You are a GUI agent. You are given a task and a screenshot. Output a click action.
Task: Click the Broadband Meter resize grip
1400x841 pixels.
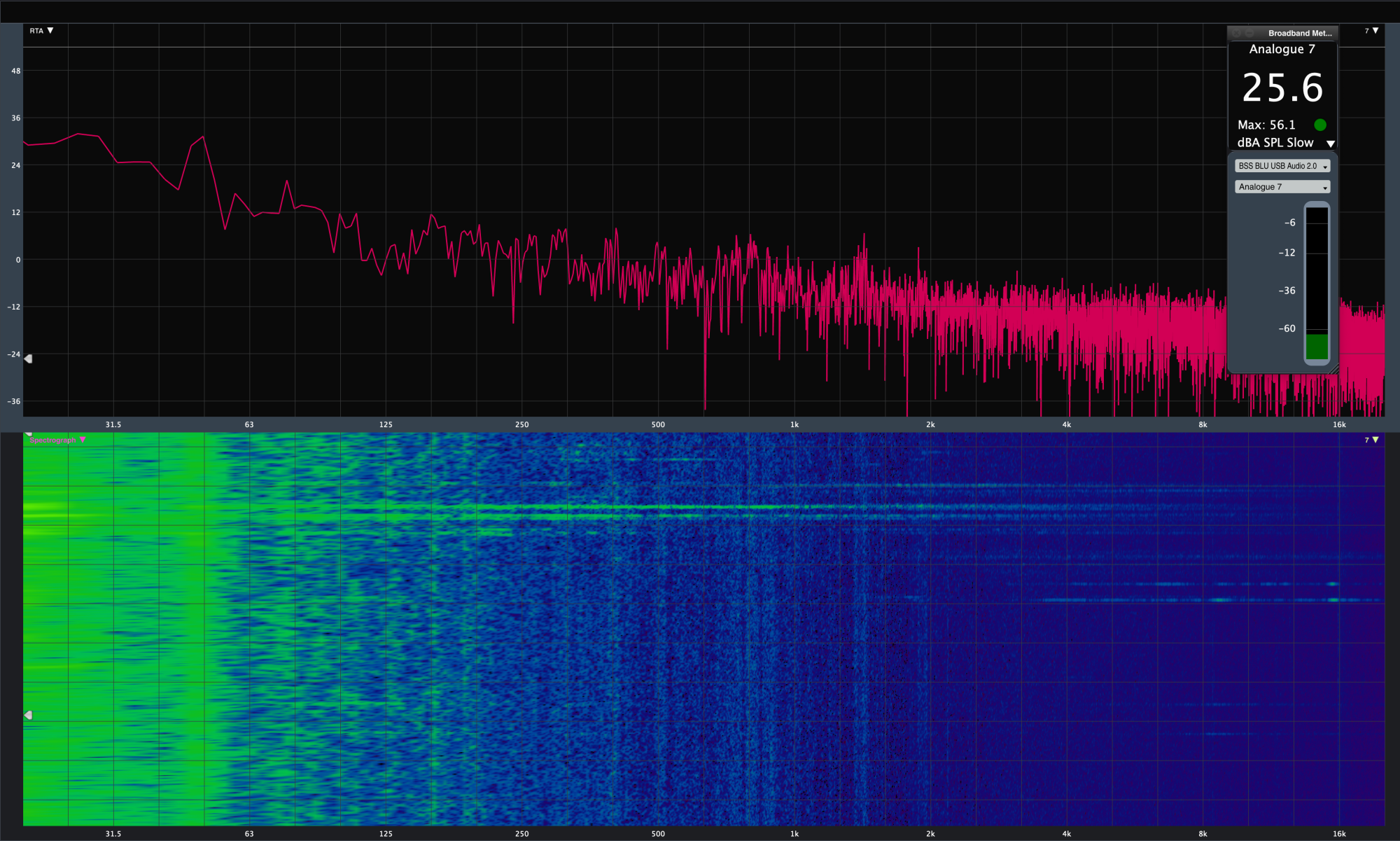pos(1333,369)
